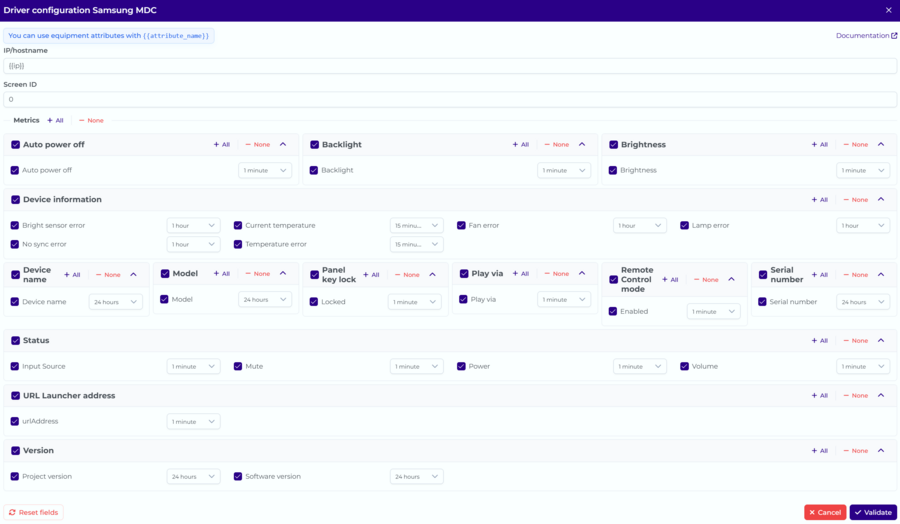Open Current temperature interval dropdown
The height and width of the screenshot is (524, 900).
(416, 226)
